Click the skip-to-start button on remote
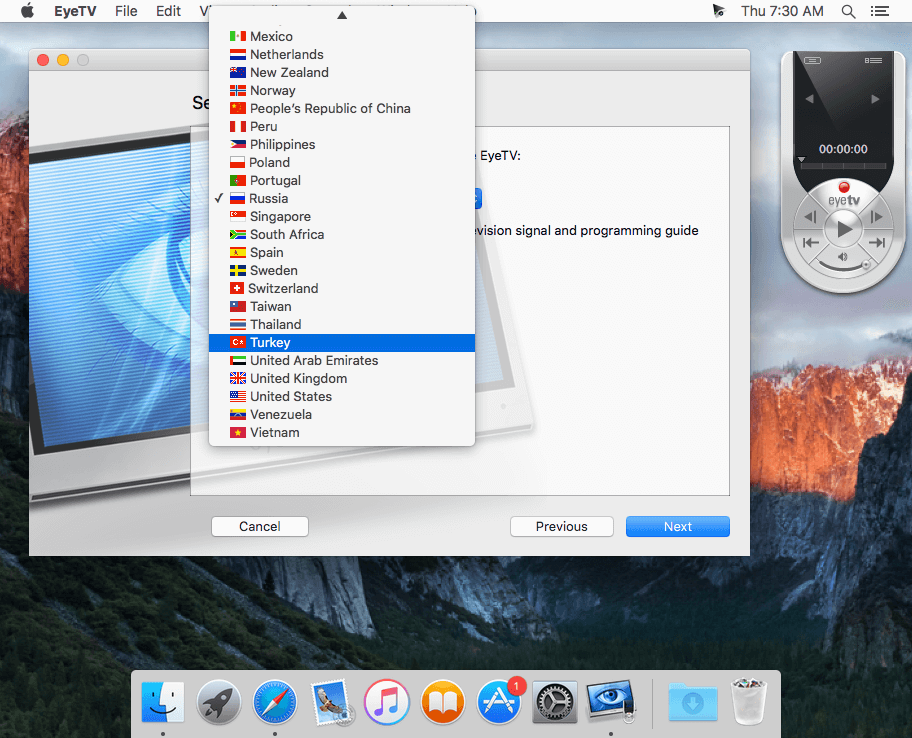Image resolution: width=912 pixels, height=738 pixels. coord(810,243)
